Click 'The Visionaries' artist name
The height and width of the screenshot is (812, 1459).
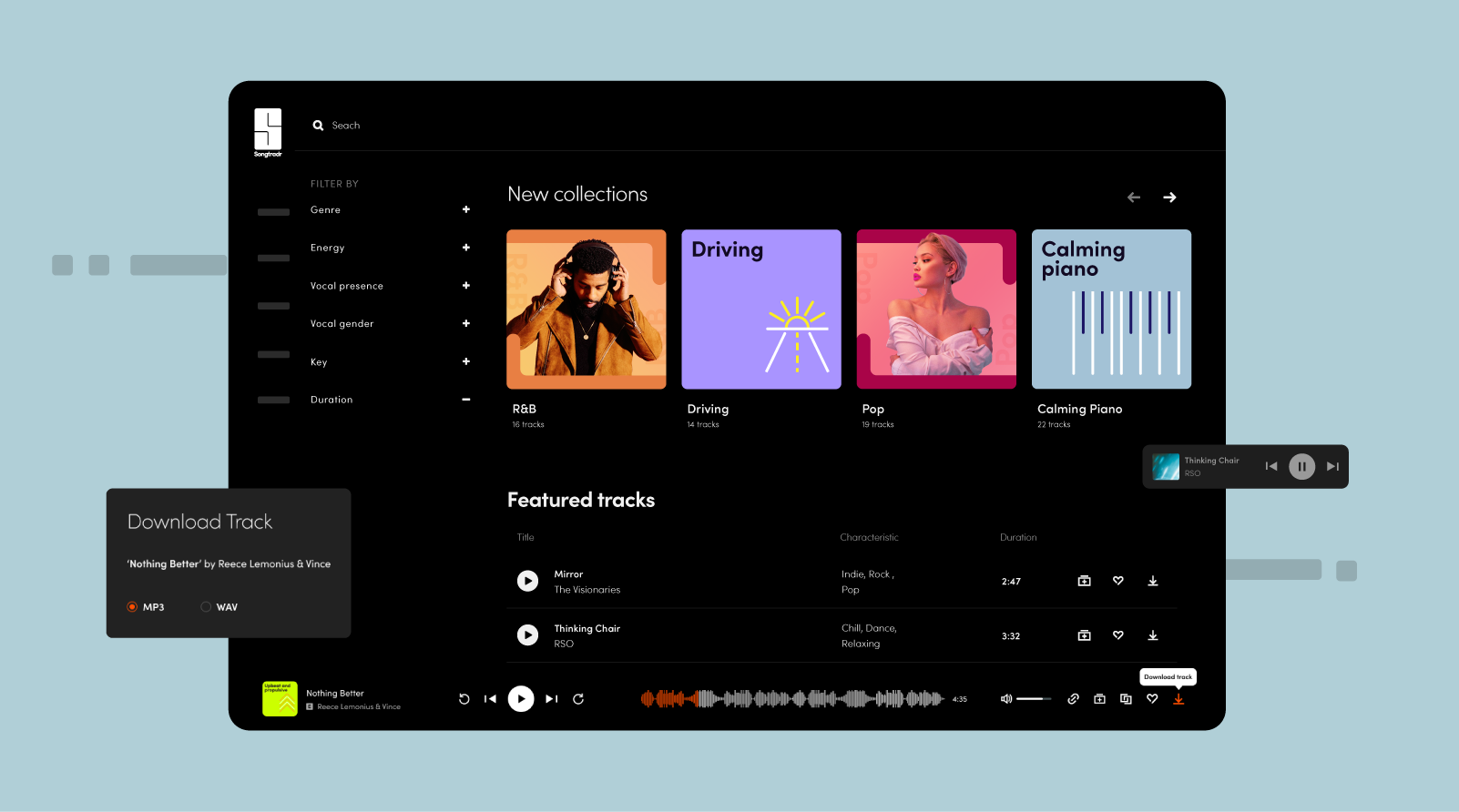pos(587,590)
